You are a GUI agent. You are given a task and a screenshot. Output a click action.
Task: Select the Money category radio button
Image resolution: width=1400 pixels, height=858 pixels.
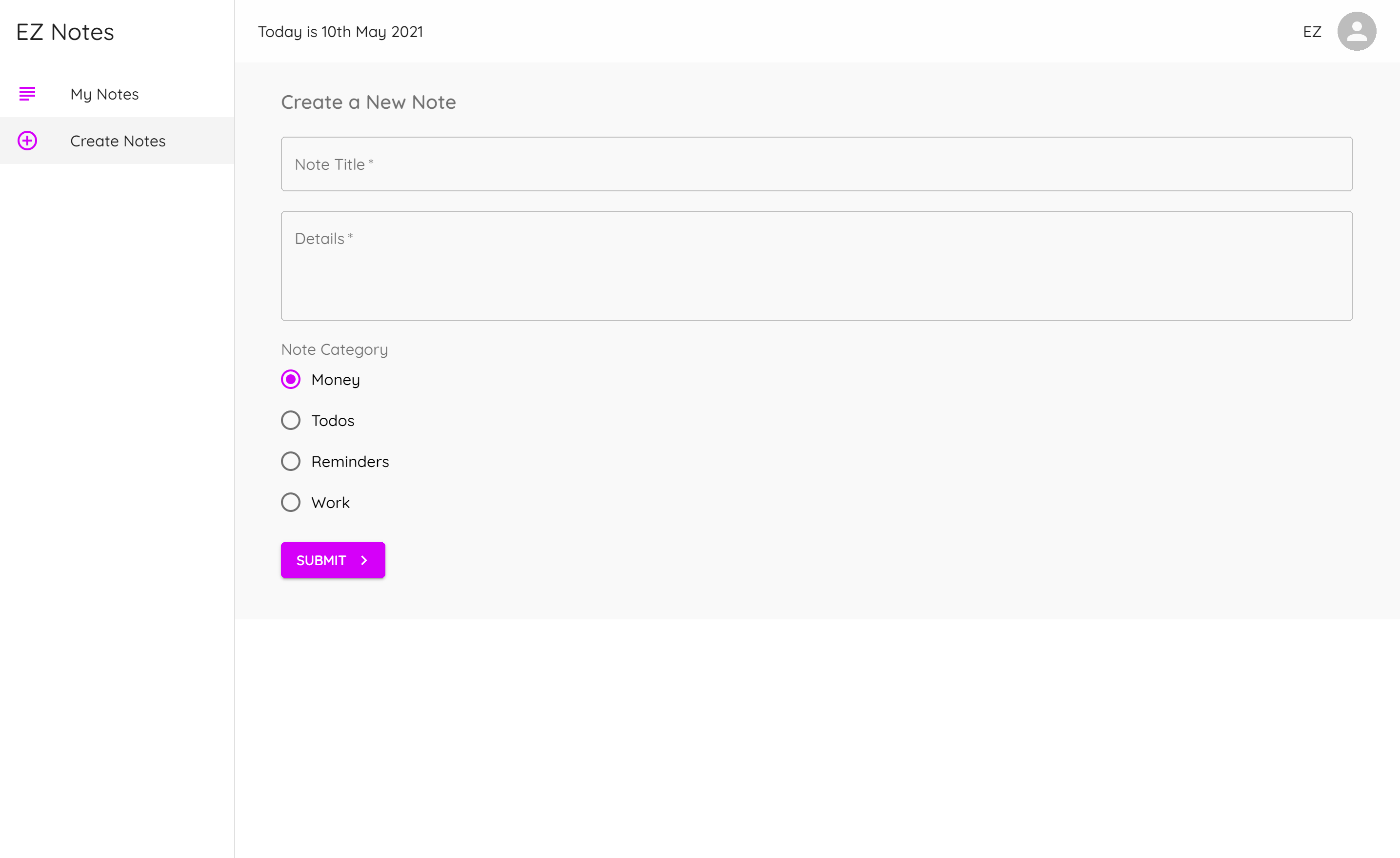290,379
